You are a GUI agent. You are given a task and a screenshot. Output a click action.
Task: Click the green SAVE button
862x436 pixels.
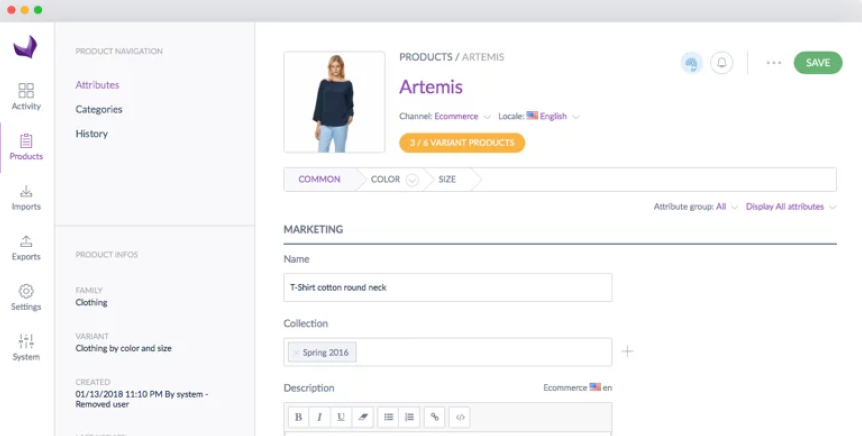click(817, 63)
